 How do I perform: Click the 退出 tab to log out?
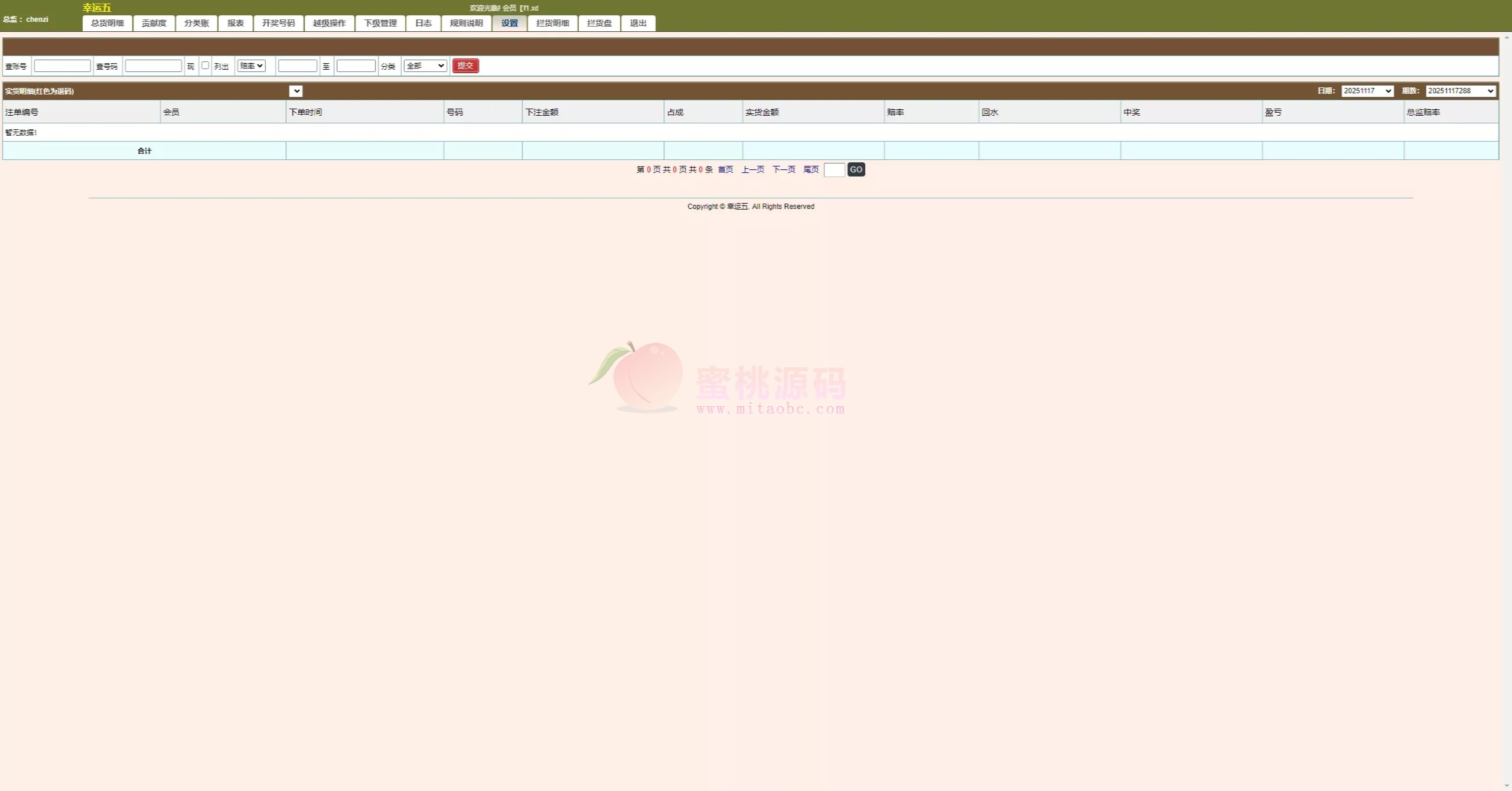[x=638, y=23]
